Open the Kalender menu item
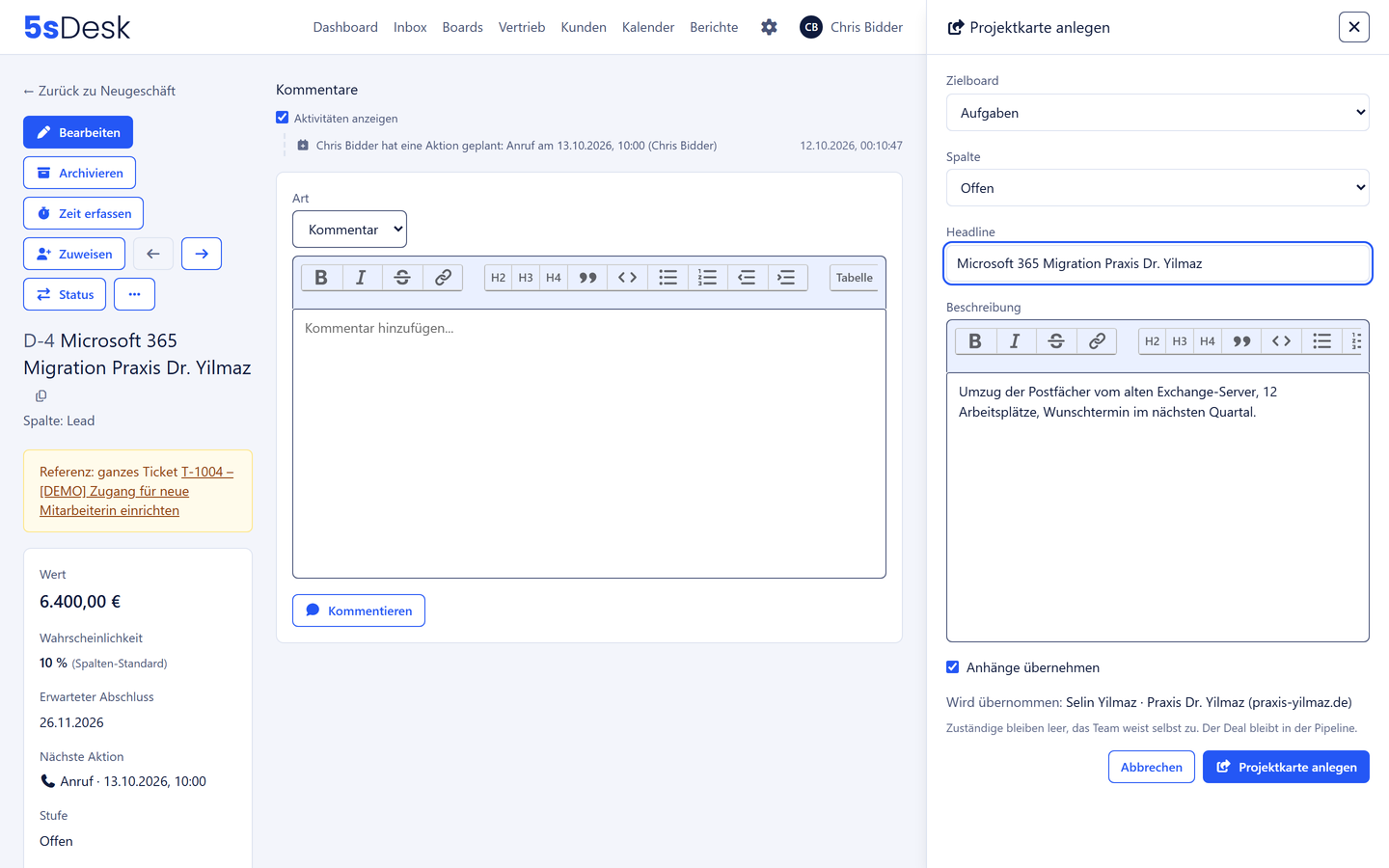The height and width of the screenshot is (868, 1389). click(x=648, y=27)
